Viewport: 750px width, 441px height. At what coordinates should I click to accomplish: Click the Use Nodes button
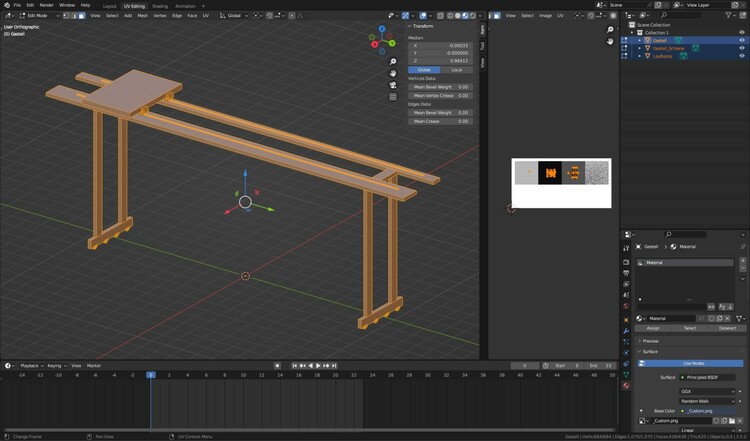(x=693, y=363)
